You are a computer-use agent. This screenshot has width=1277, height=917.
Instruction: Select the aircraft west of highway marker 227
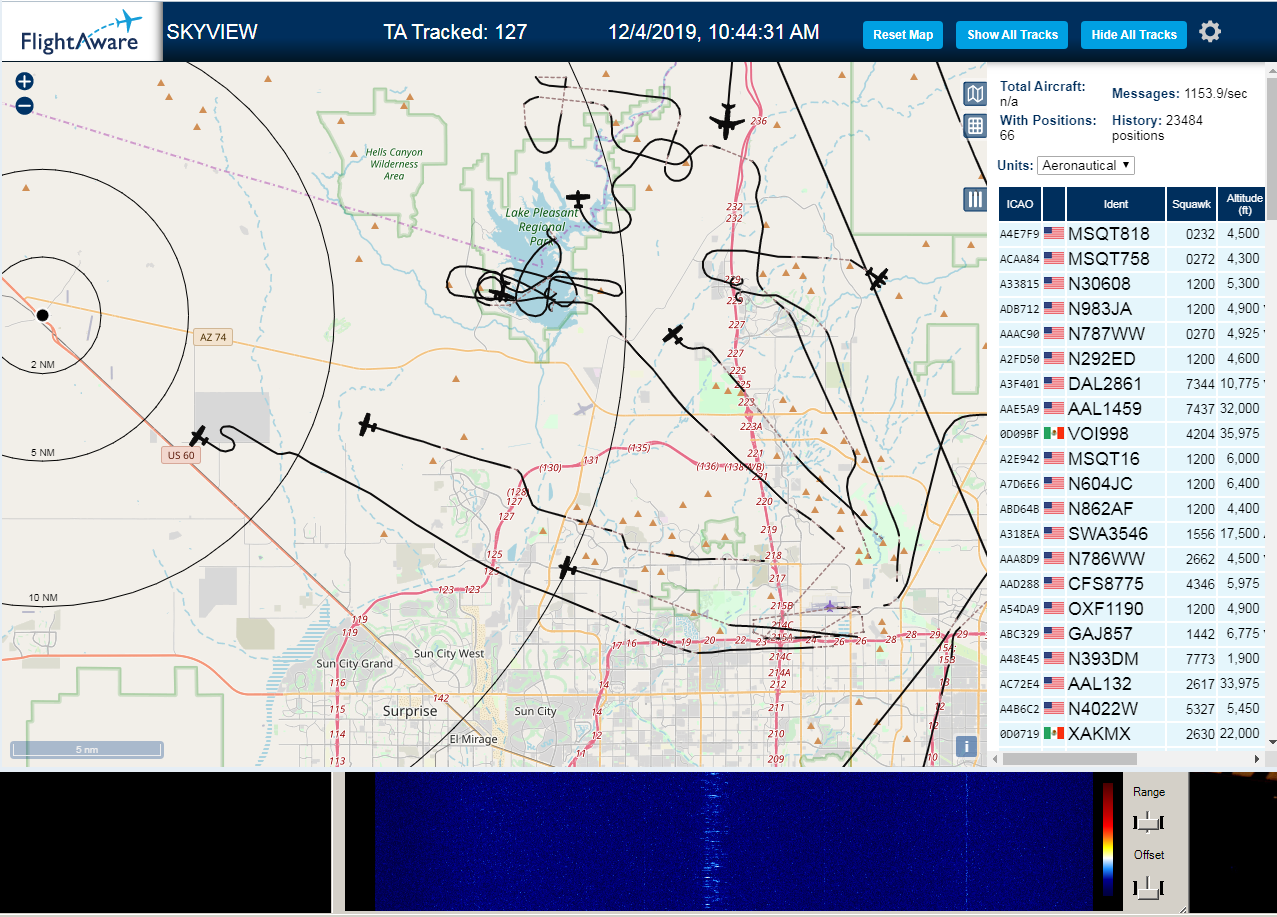(x=674, y=335)
